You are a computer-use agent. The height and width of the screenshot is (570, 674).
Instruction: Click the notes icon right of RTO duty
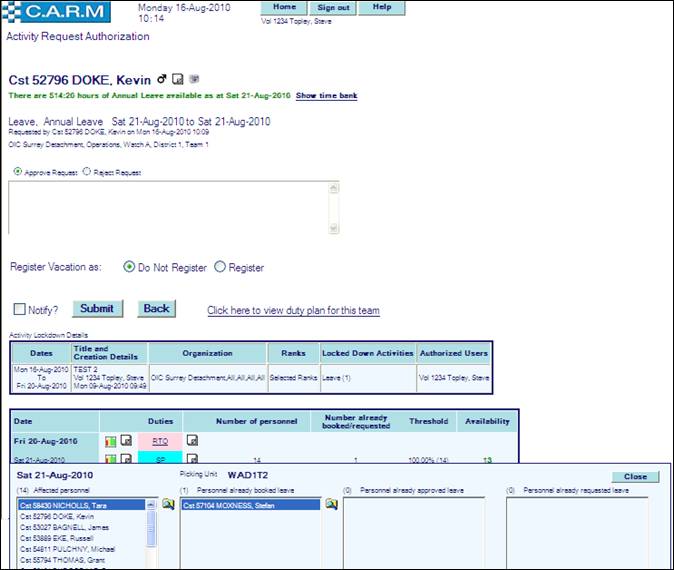coord(192,440)
